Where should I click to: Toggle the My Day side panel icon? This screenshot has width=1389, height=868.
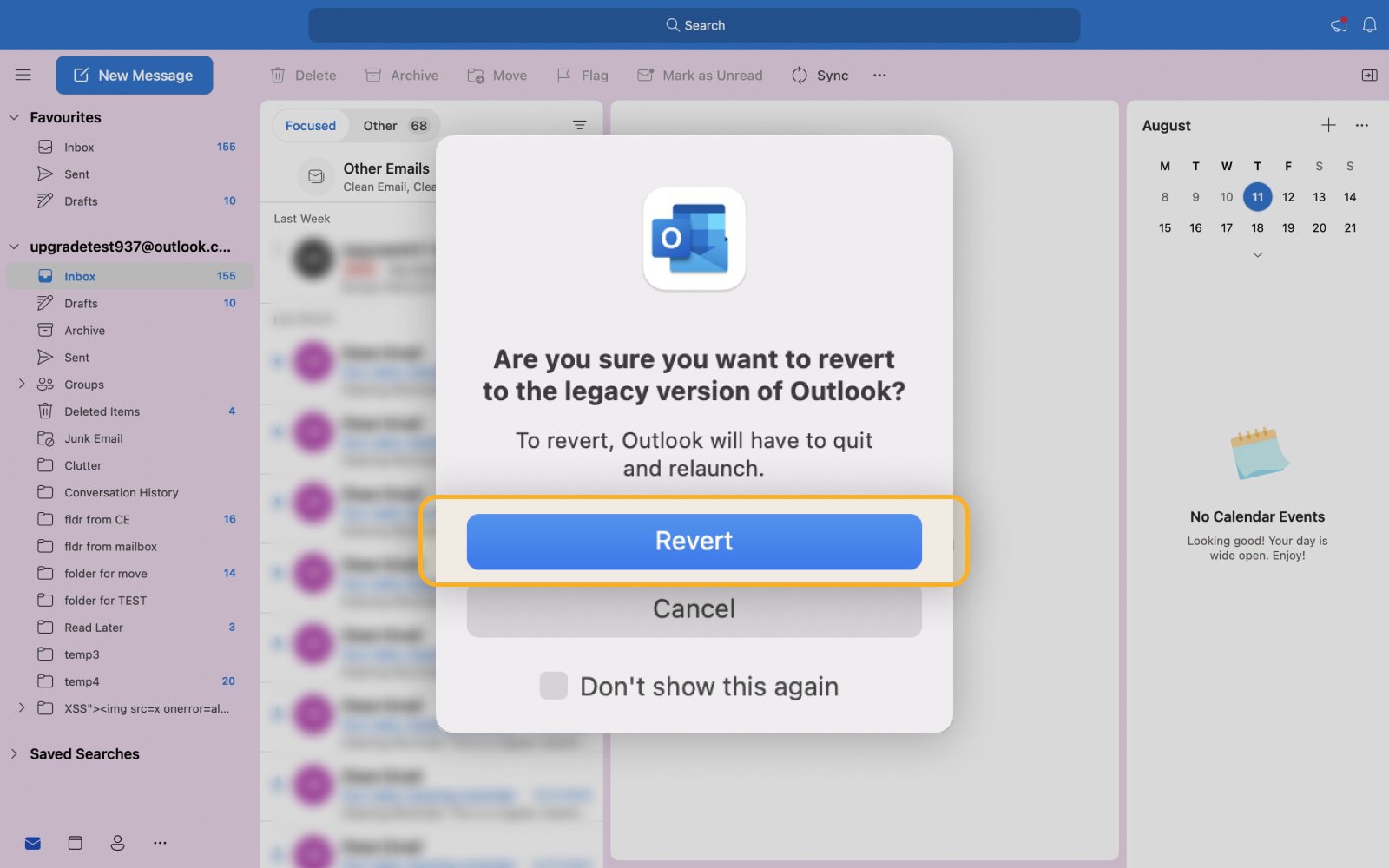(1369, 76)
